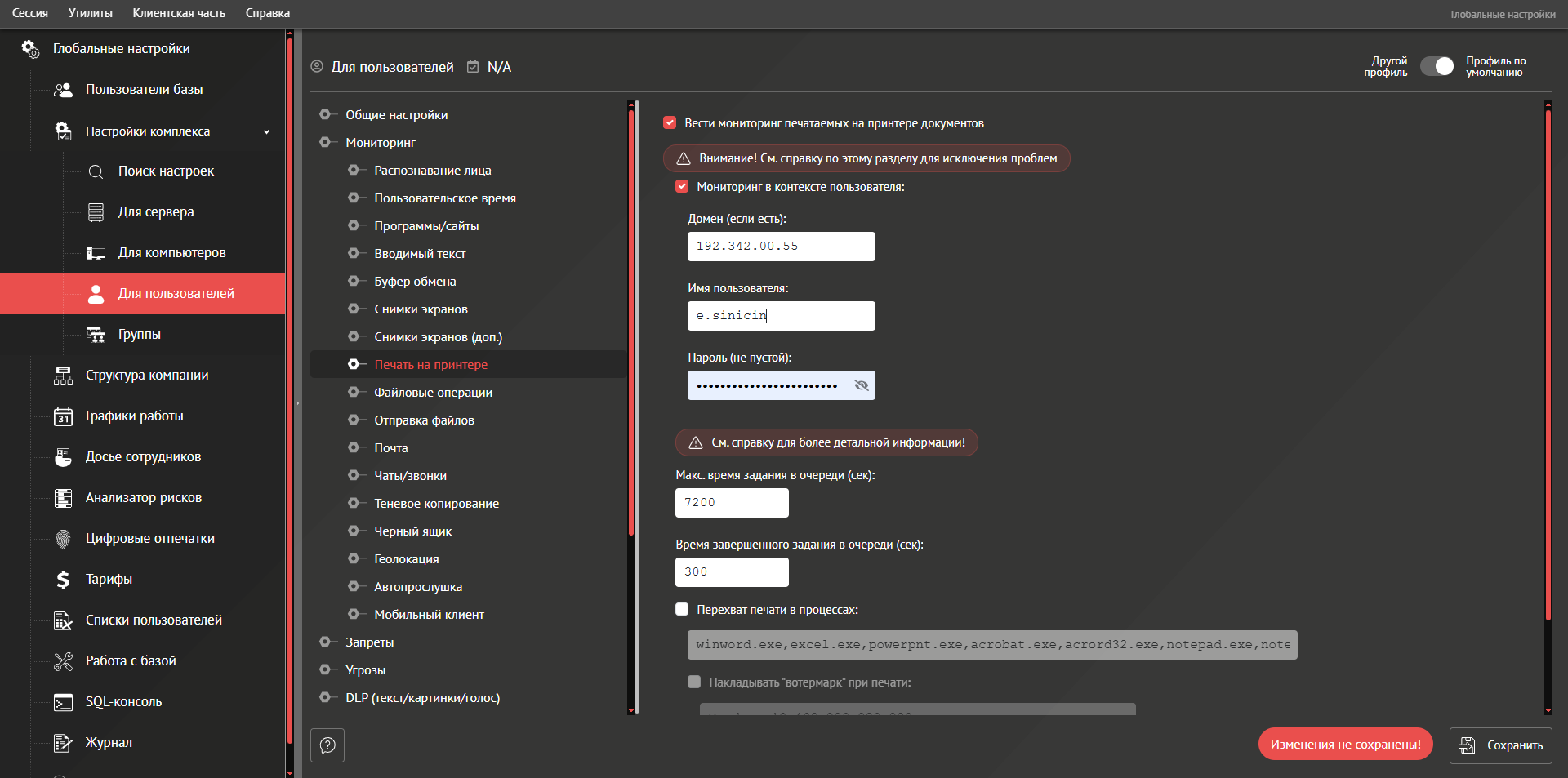Open Структура компании in sidebar
Image resolution: width=1568 pixels, height=778 pixels.
[x=146, y=376]
